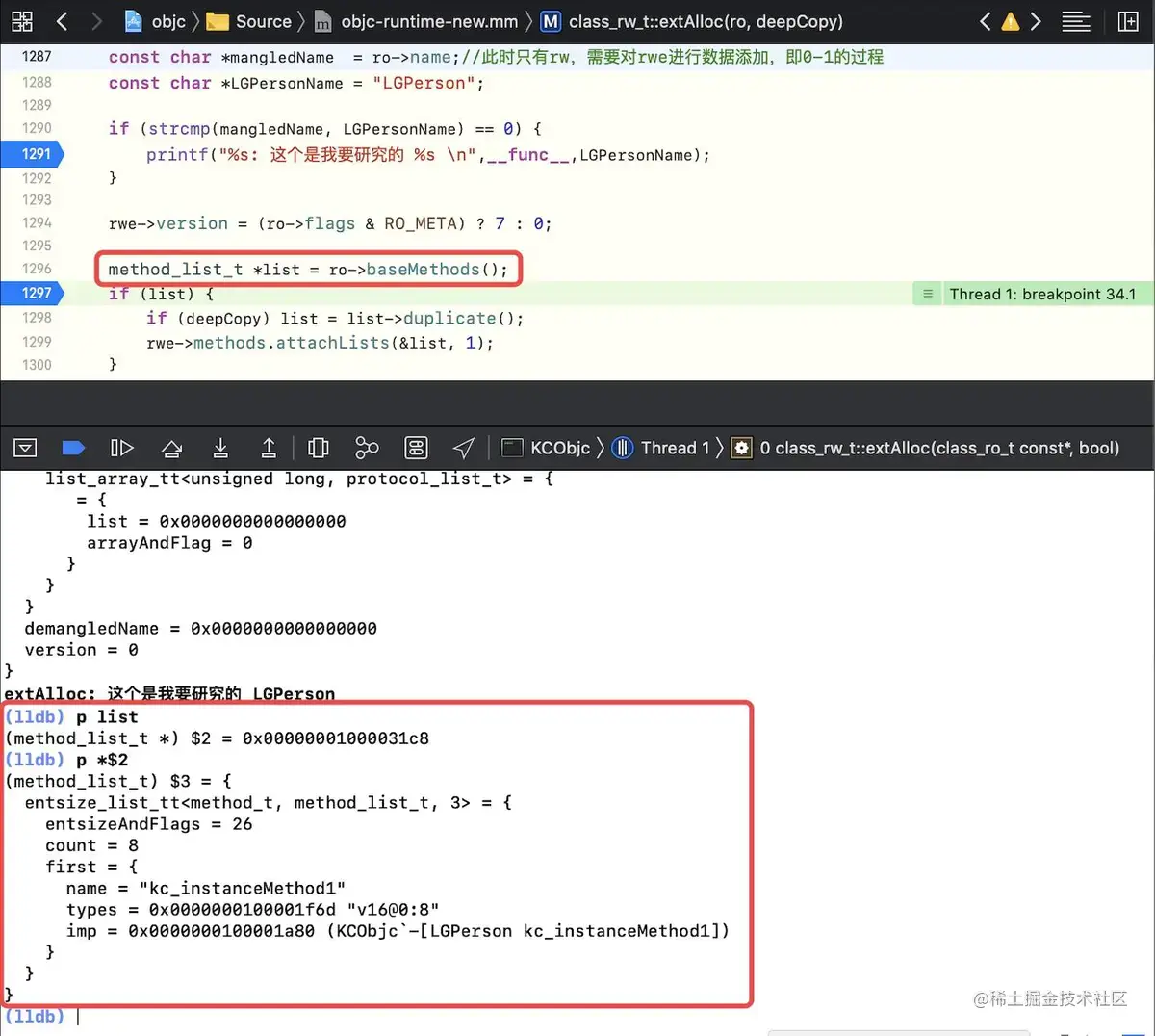Click printf statement on line 1291
1155x1036 pixels.
point(428,154)
